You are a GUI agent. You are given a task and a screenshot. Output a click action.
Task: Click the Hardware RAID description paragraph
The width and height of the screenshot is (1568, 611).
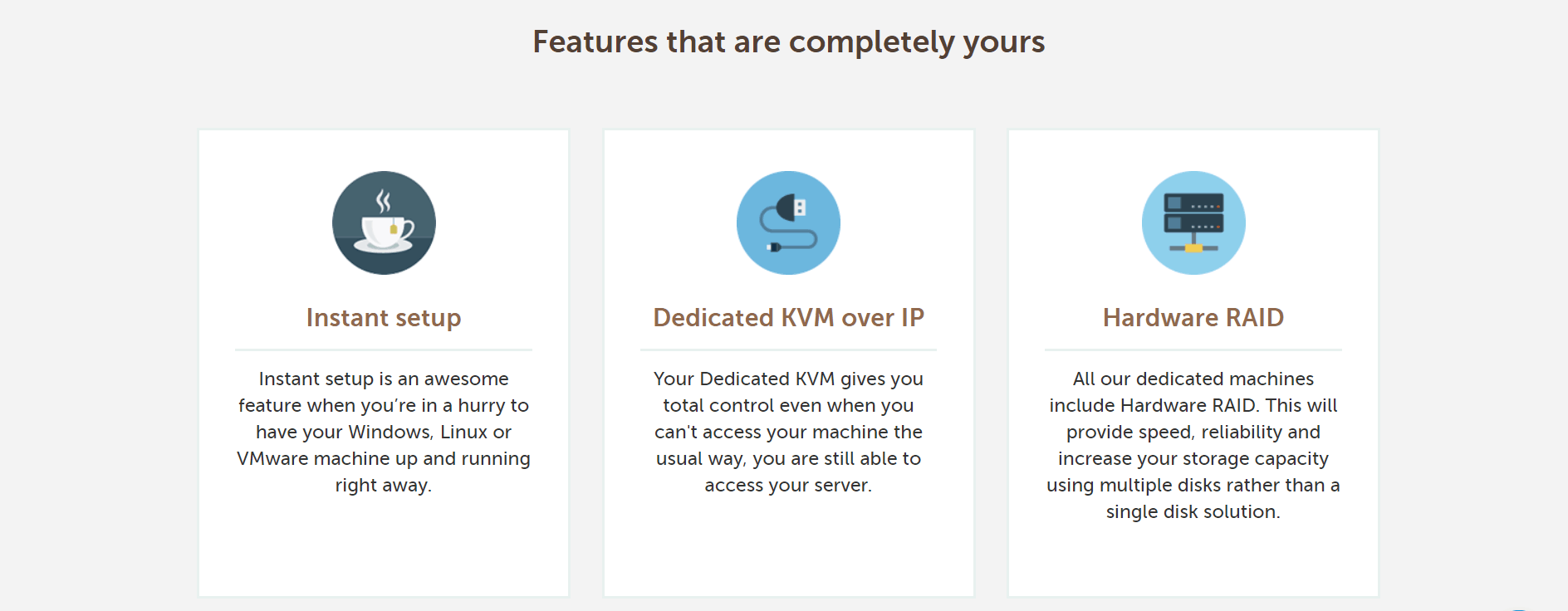(1193, 445)
